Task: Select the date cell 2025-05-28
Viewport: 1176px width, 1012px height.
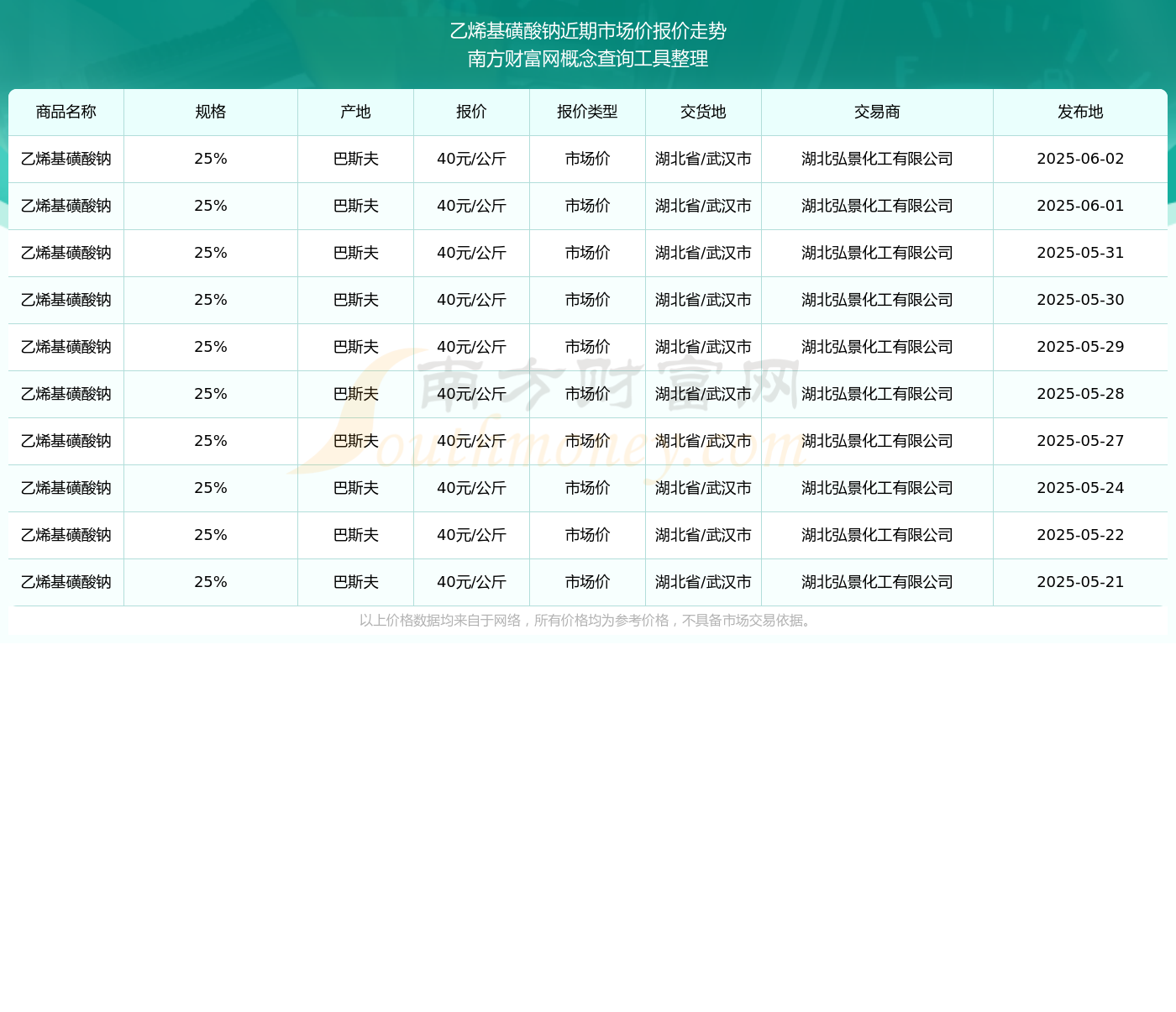Action: click(1080, 394)
